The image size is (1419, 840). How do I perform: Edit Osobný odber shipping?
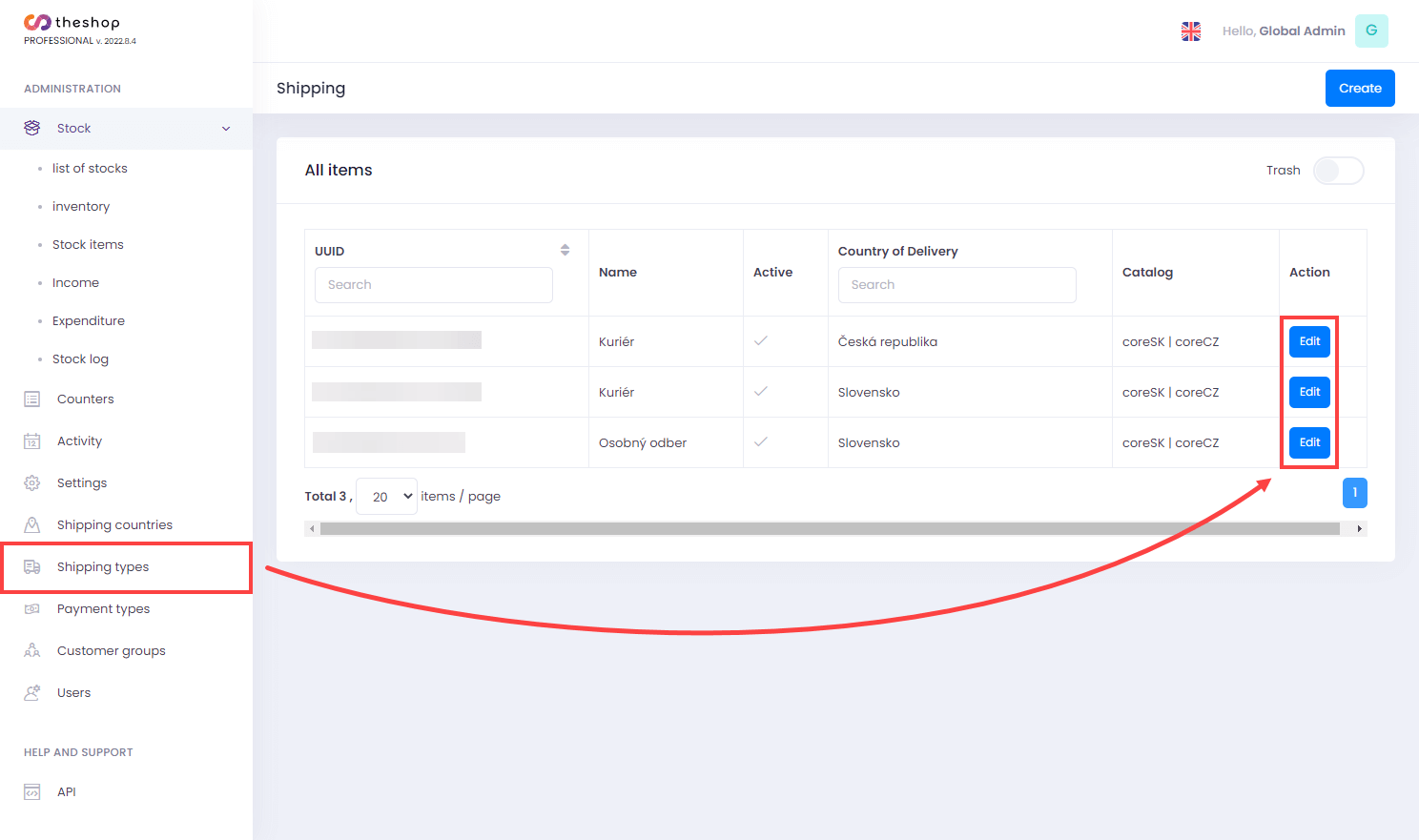click(1309, 442)
